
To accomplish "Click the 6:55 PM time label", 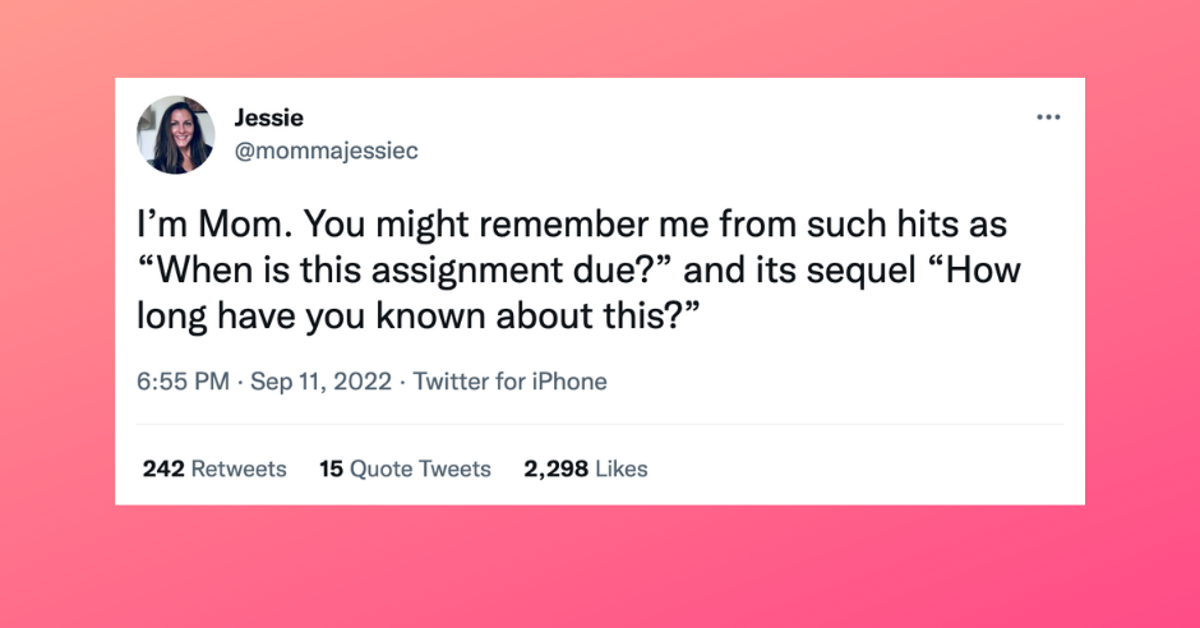I will click(x=180, y=381).
